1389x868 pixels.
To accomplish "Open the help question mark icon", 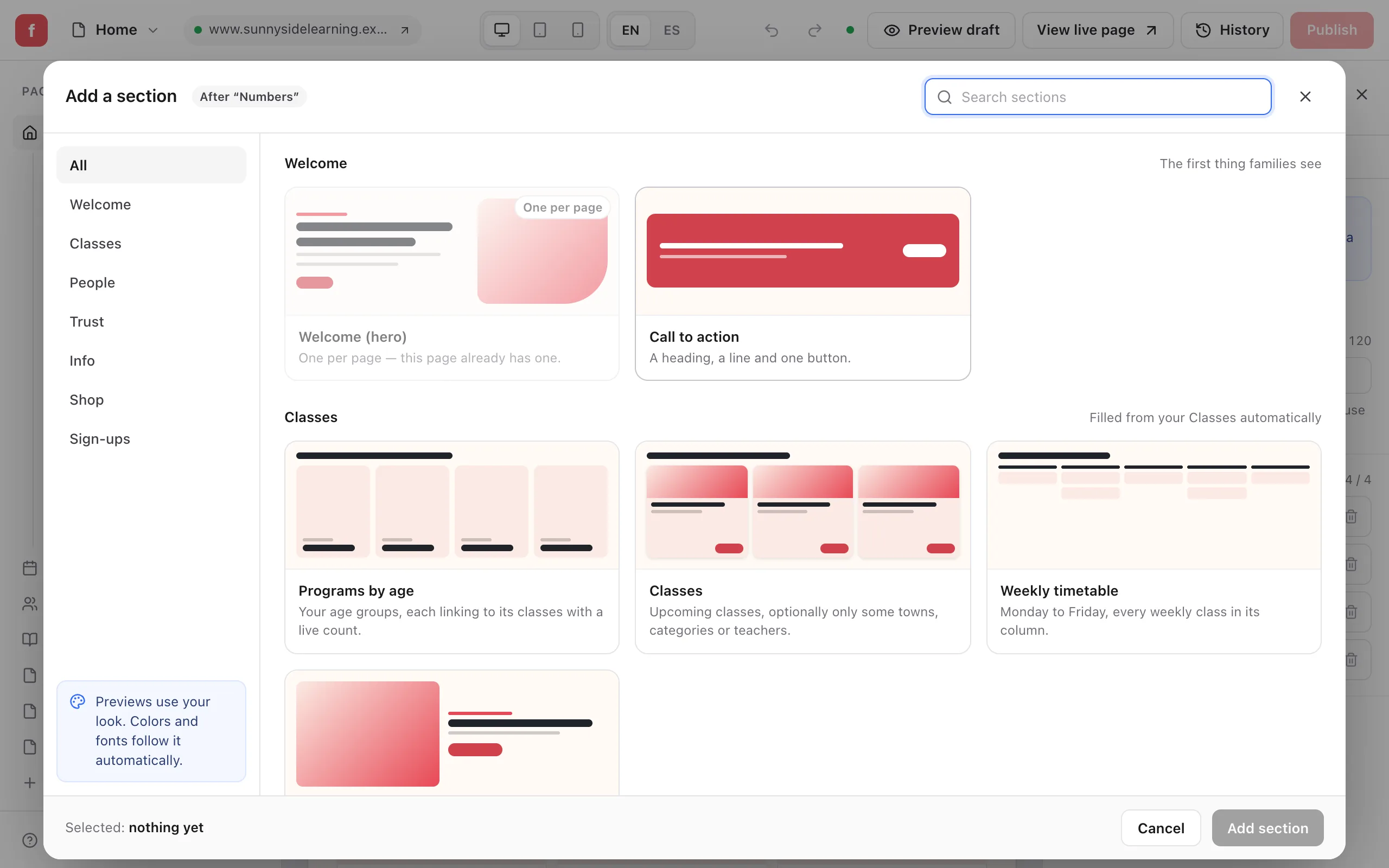I will point(29,840).
